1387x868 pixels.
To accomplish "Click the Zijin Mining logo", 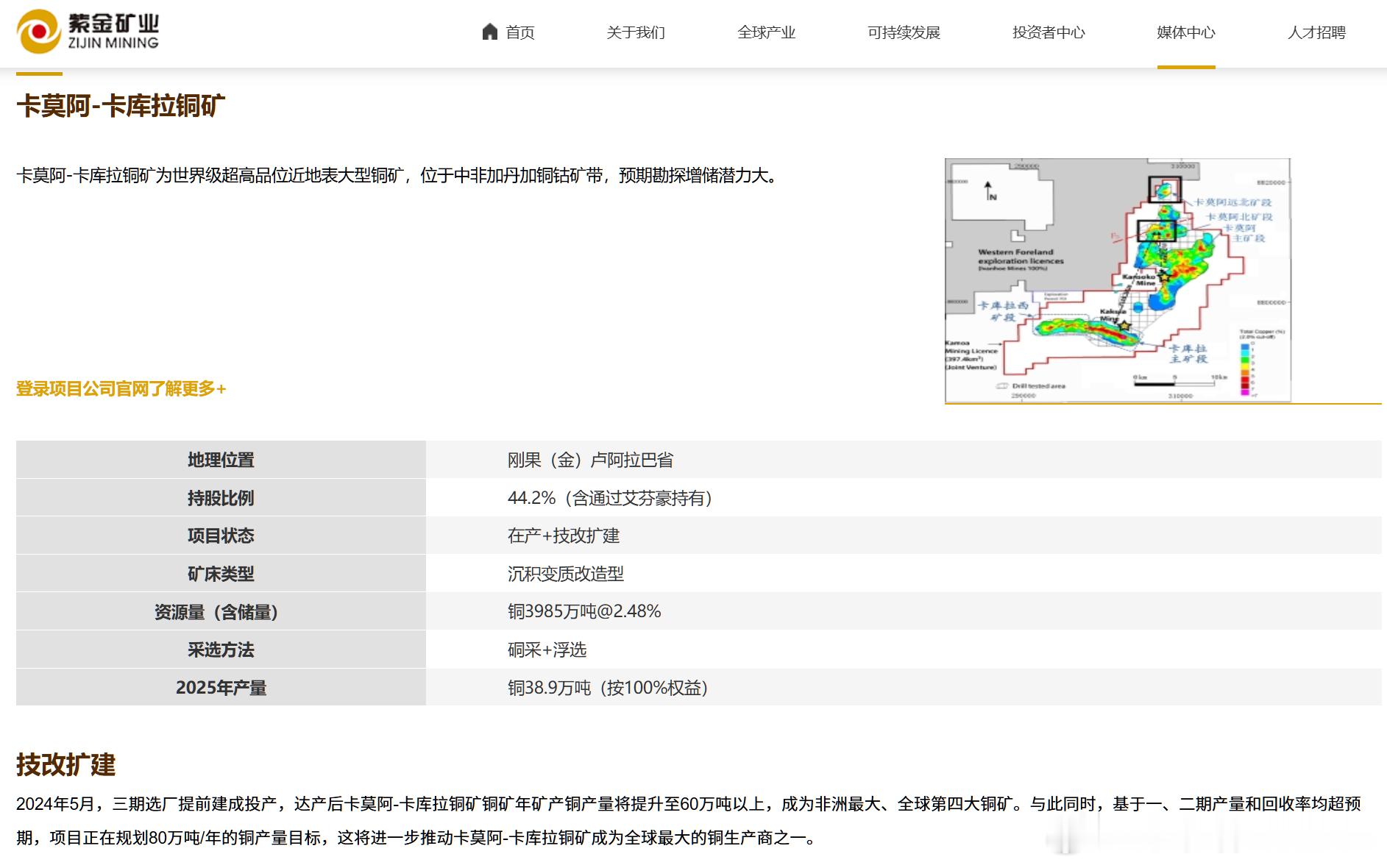I will 88,32.
